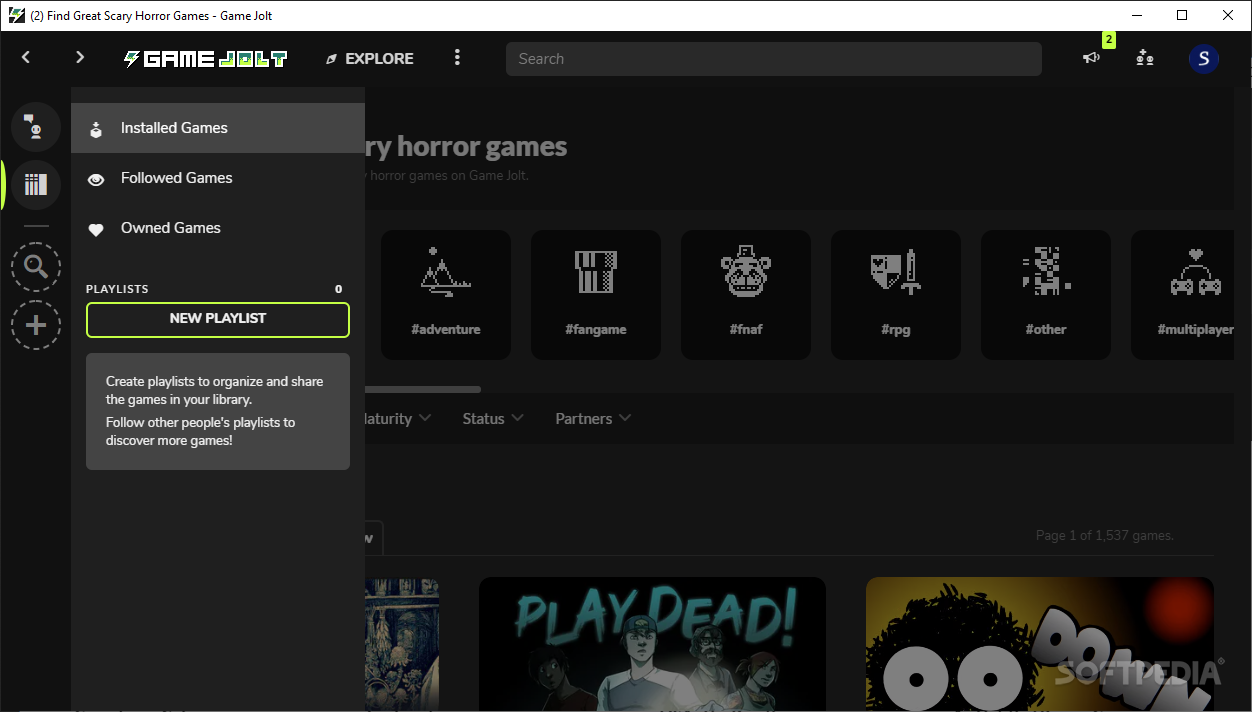Go back with the left arrow
This screenshot has height=712, width=1252.
click(x=26, y=58)
